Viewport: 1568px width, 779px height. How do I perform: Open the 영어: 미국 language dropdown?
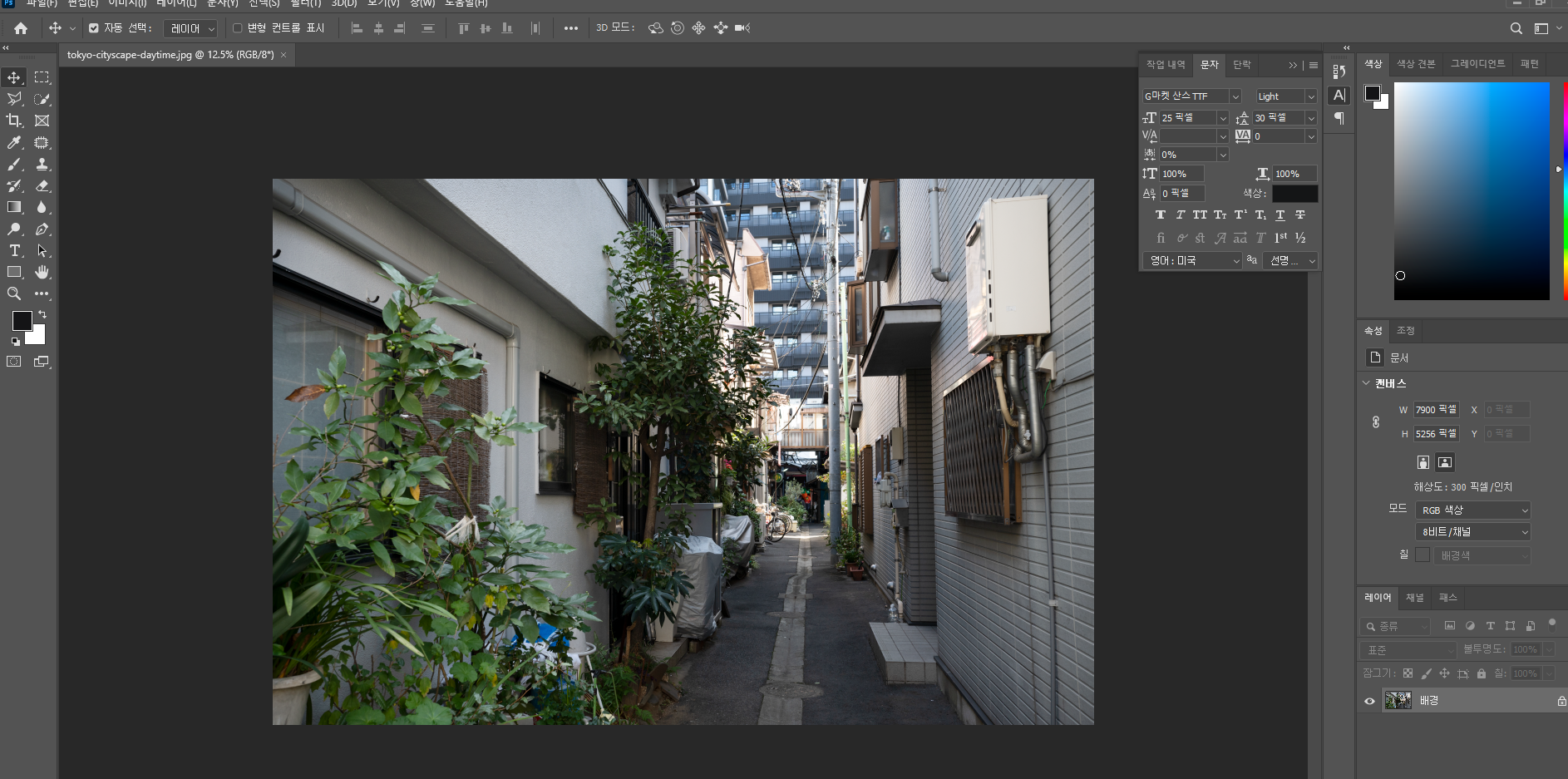pos(1192,261)
